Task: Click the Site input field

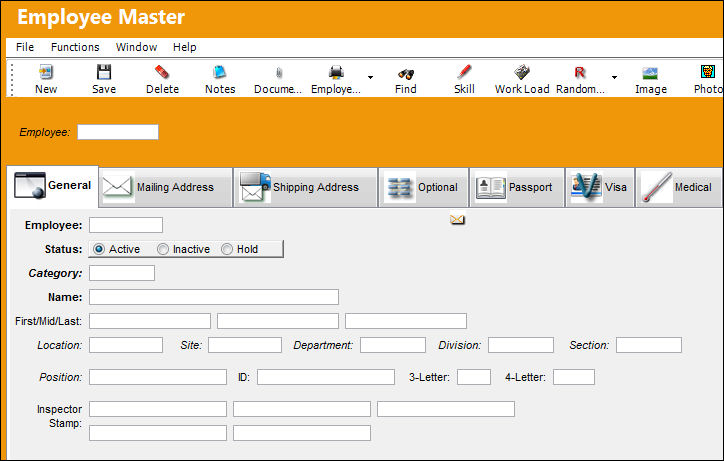Action: (x=245, y=345)
